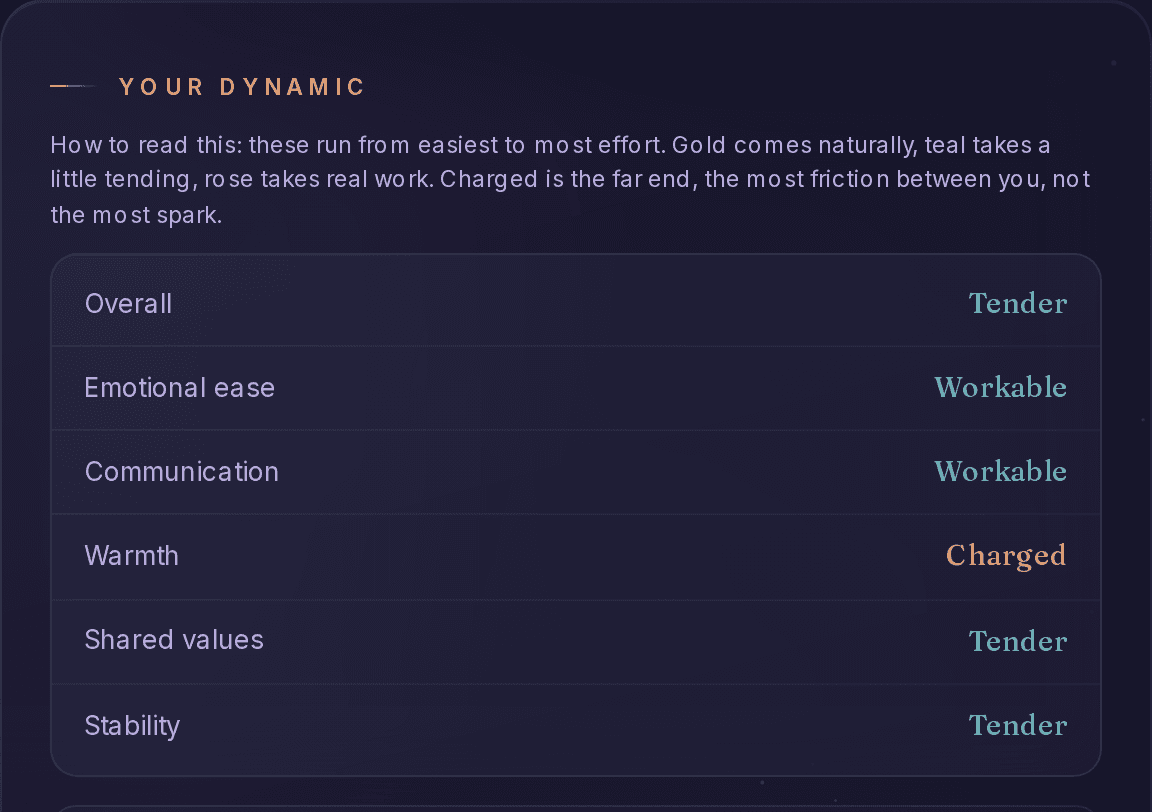Screen dimensions: 1152x812
Task: Click the Shared values label
Action: [174, 639]
